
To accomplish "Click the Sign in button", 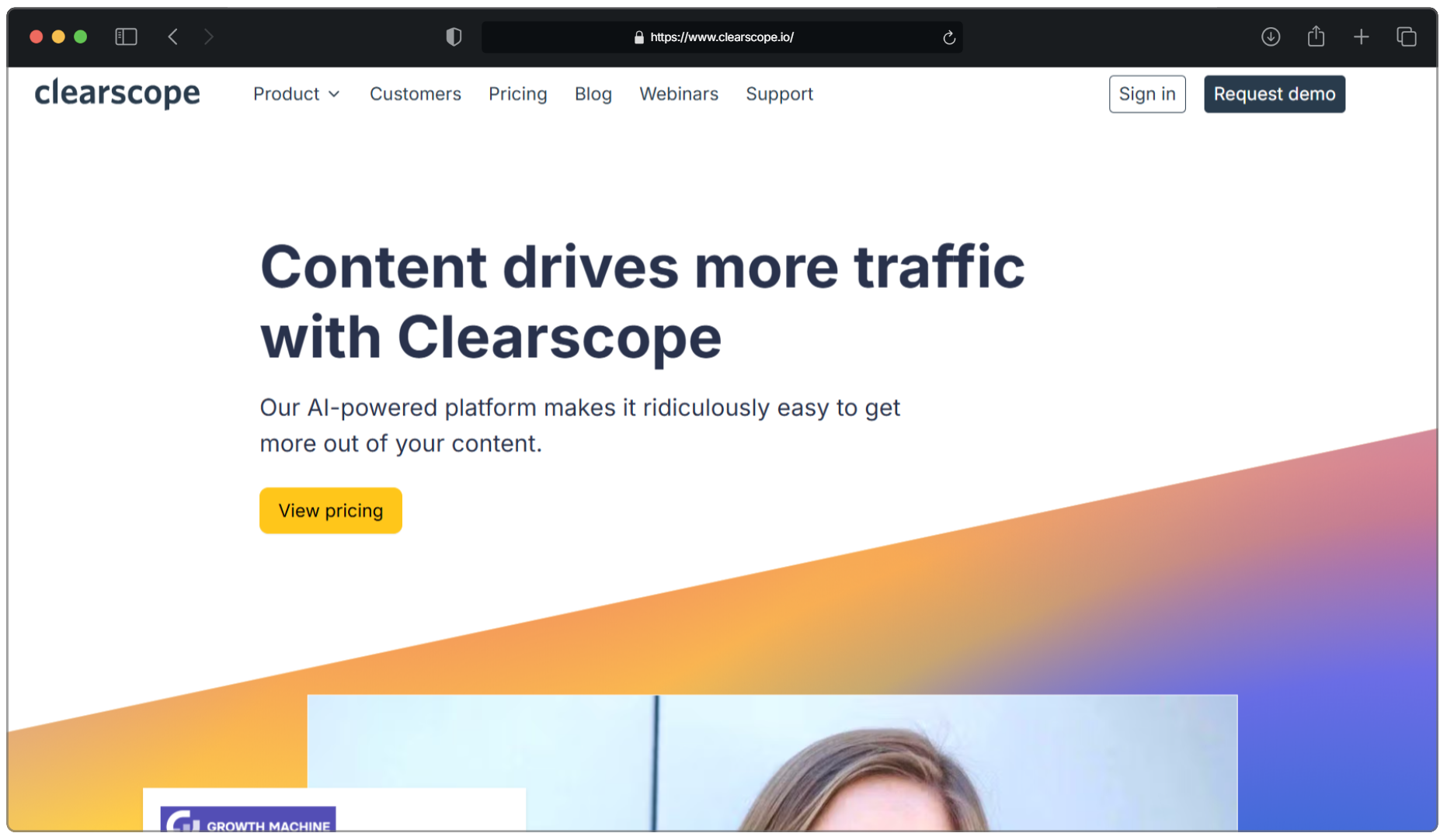I will coord(1147,94).
